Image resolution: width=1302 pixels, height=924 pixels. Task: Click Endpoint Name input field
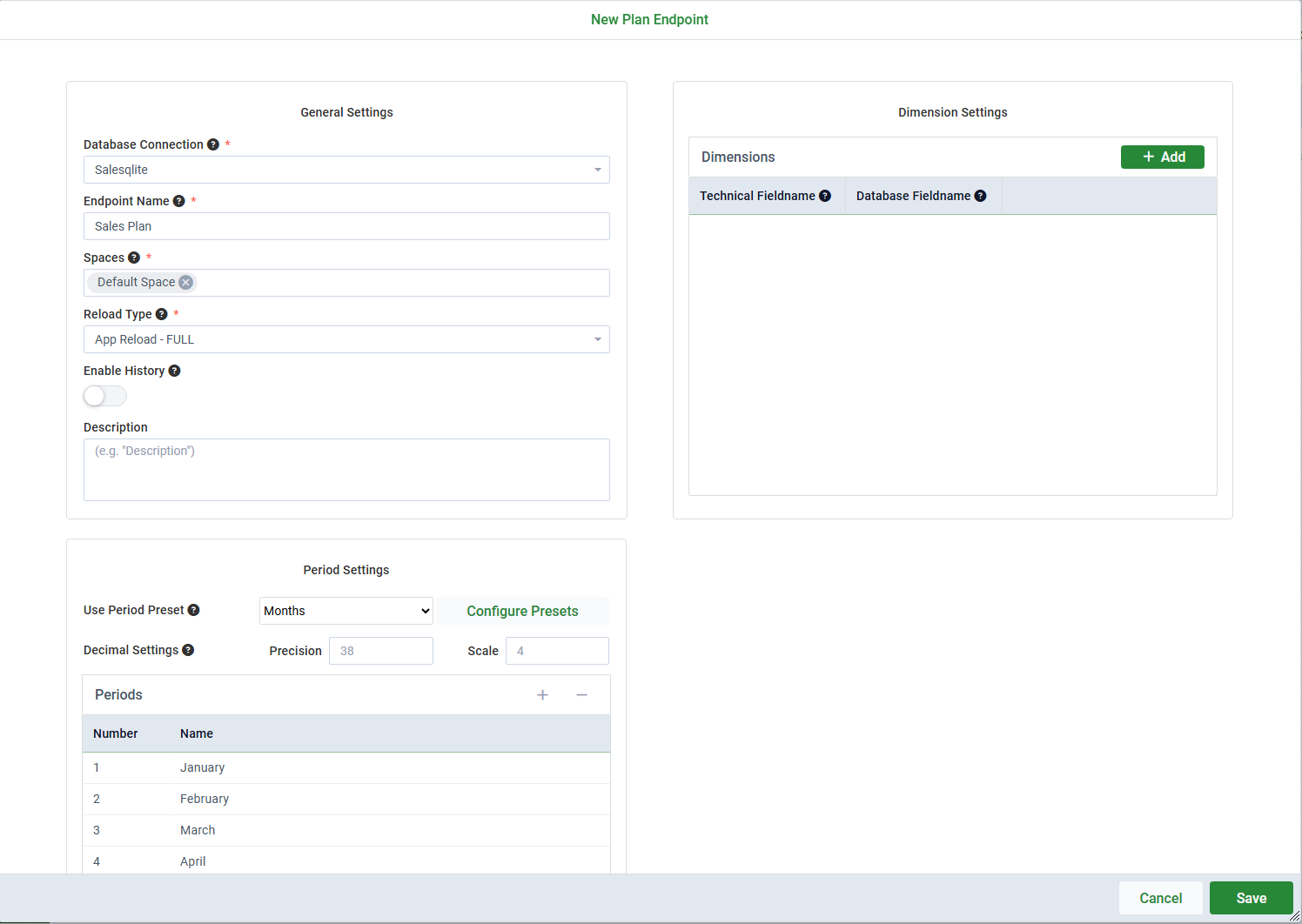tap(346, 226)
